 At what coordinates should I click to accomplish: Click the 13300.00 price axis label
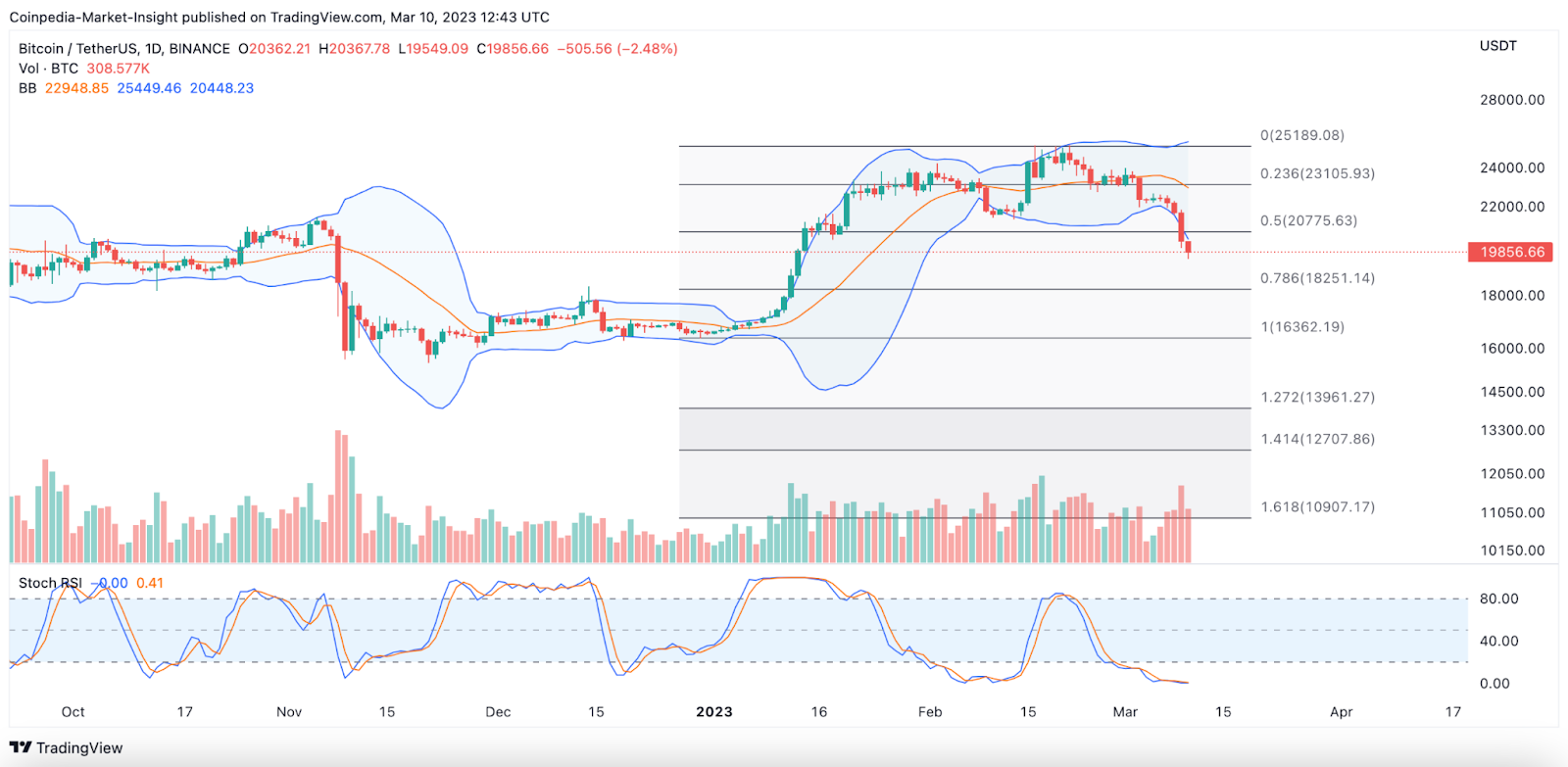pyautogui.click(x=1512, y=430)
